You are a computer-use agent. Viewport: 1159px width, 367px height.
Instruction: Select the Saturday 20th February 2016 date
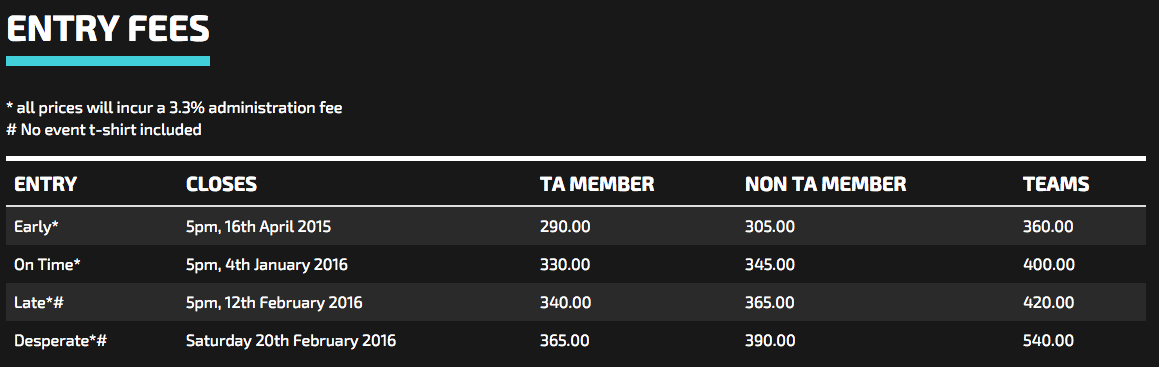[x=291, y=341]
